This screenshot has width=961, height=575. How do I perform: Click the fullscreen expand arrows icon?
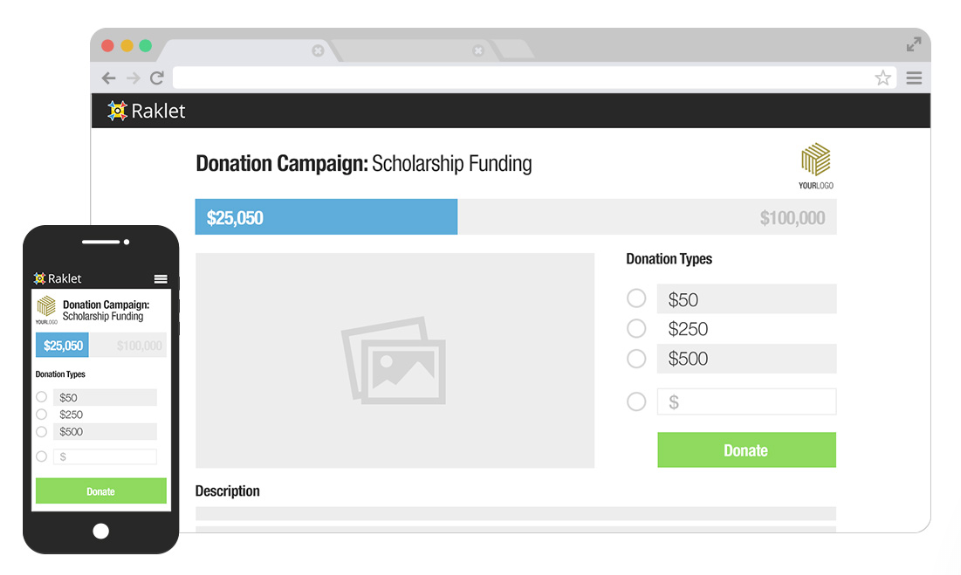pos(914,44)
